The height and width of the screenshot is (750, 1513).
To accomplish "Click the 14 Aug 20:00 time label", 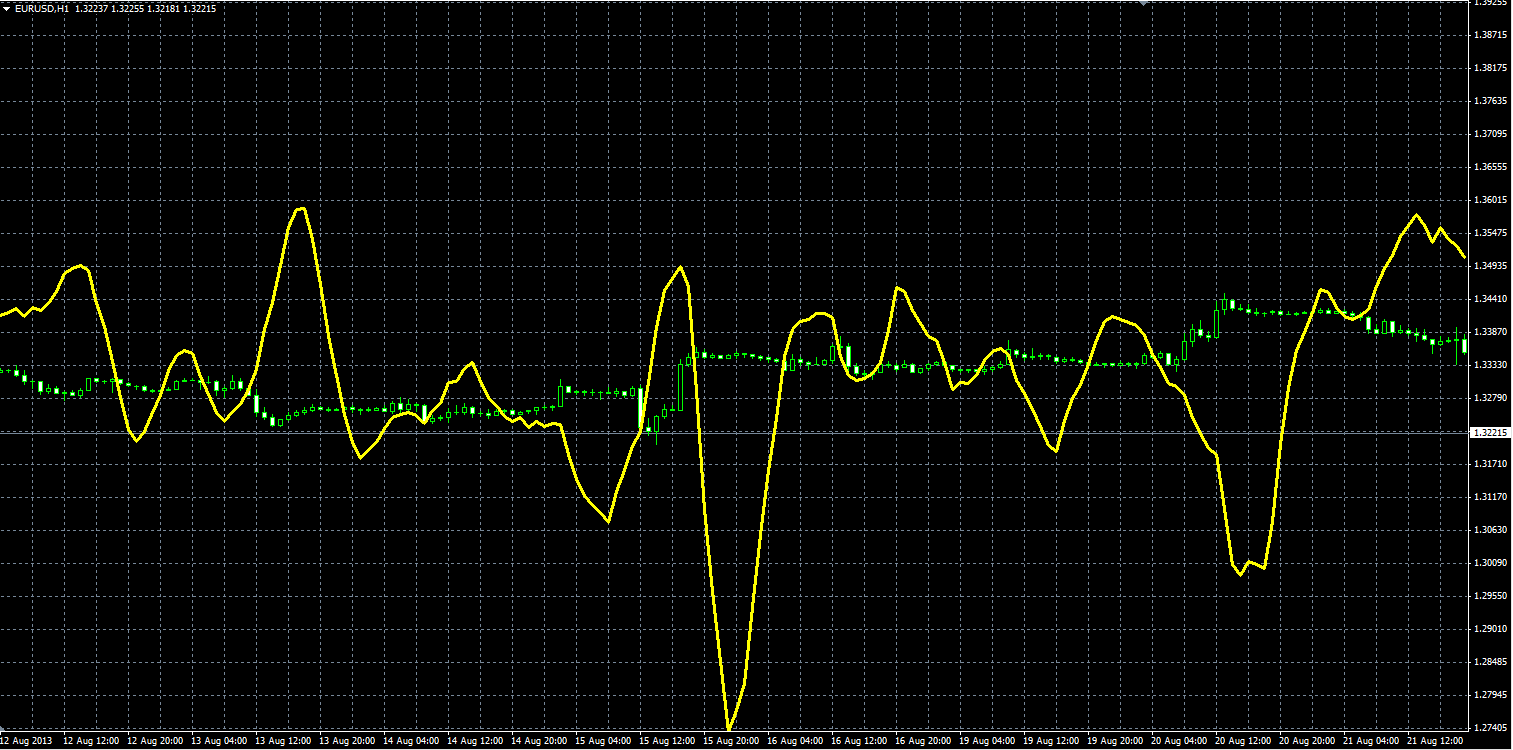I will pyautogui.click(x=539, y=741).
